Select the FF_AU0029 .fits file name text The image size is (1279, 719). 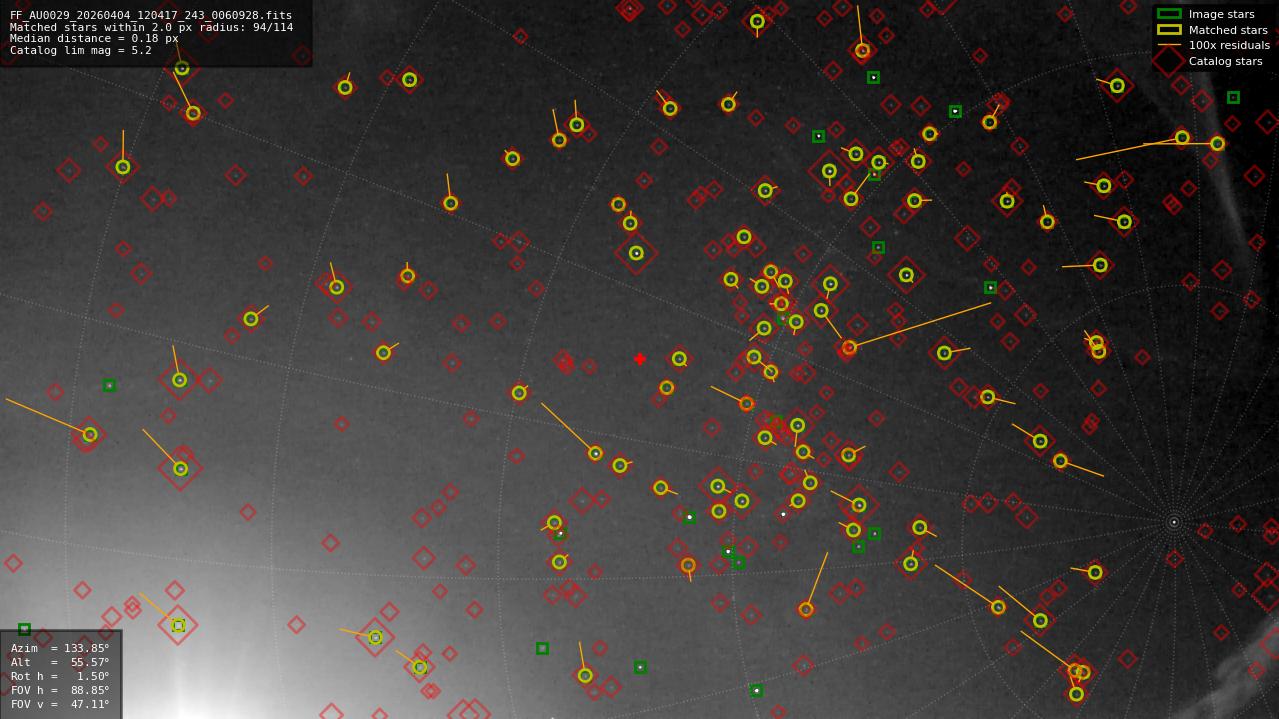[x=151, y=16]
